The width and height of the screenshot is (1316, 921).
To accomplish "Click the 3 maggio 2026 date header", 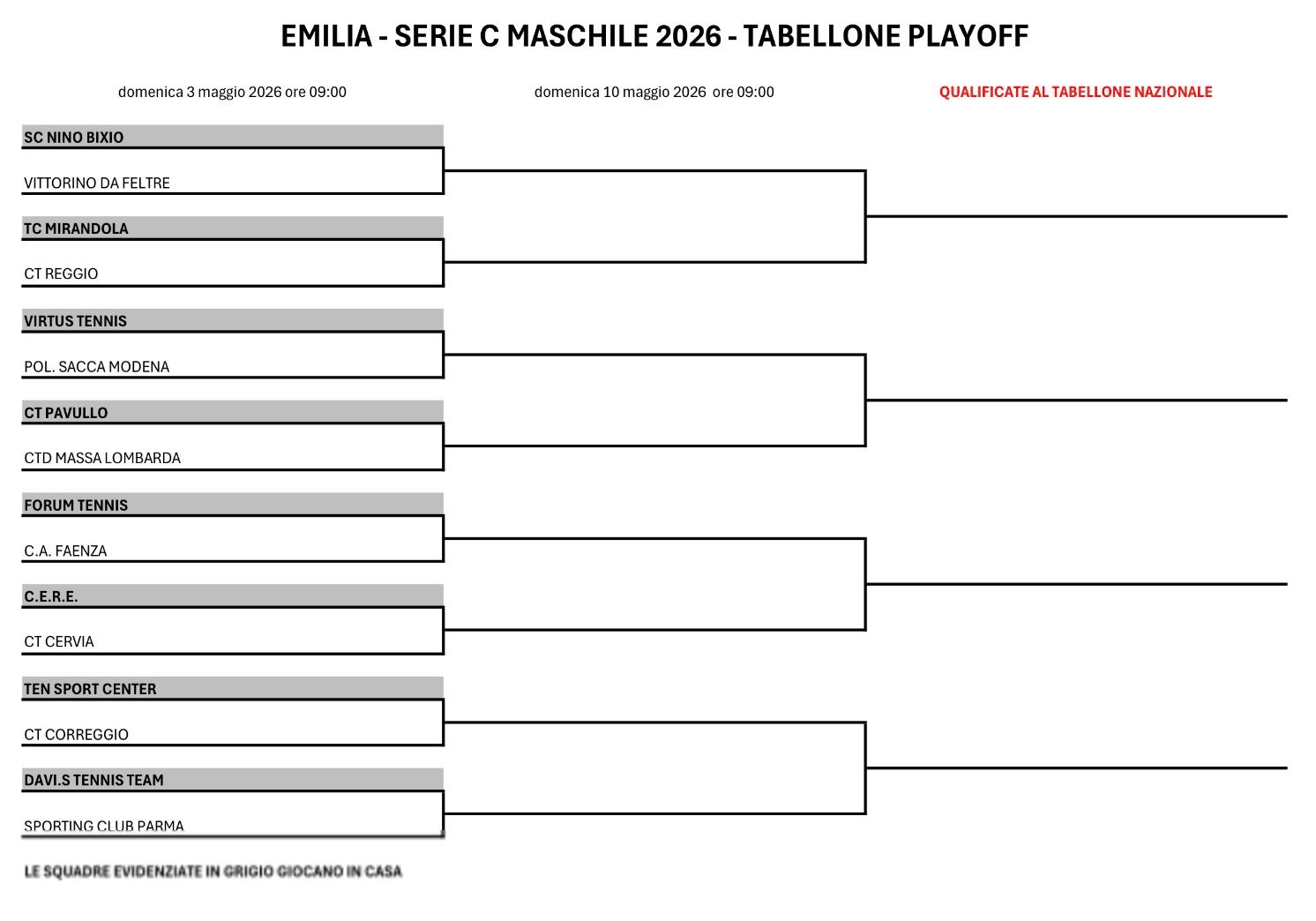I will click(x=232, y=92).
